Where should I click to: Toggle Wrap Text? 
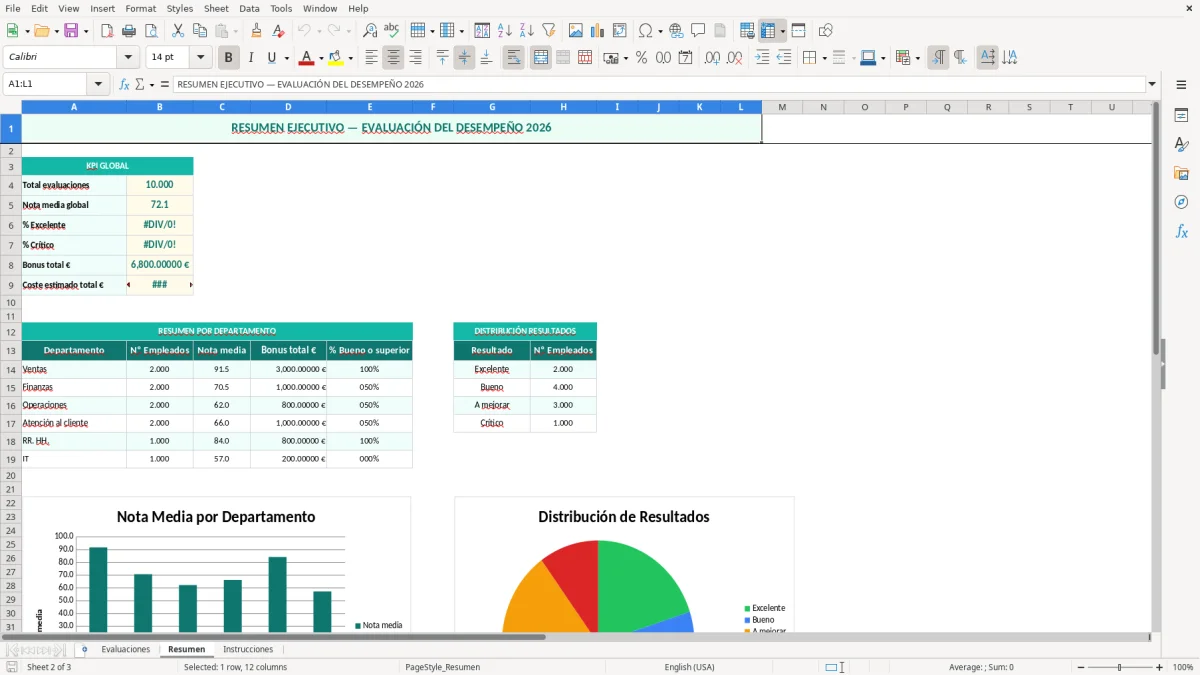tap(513, 58)
